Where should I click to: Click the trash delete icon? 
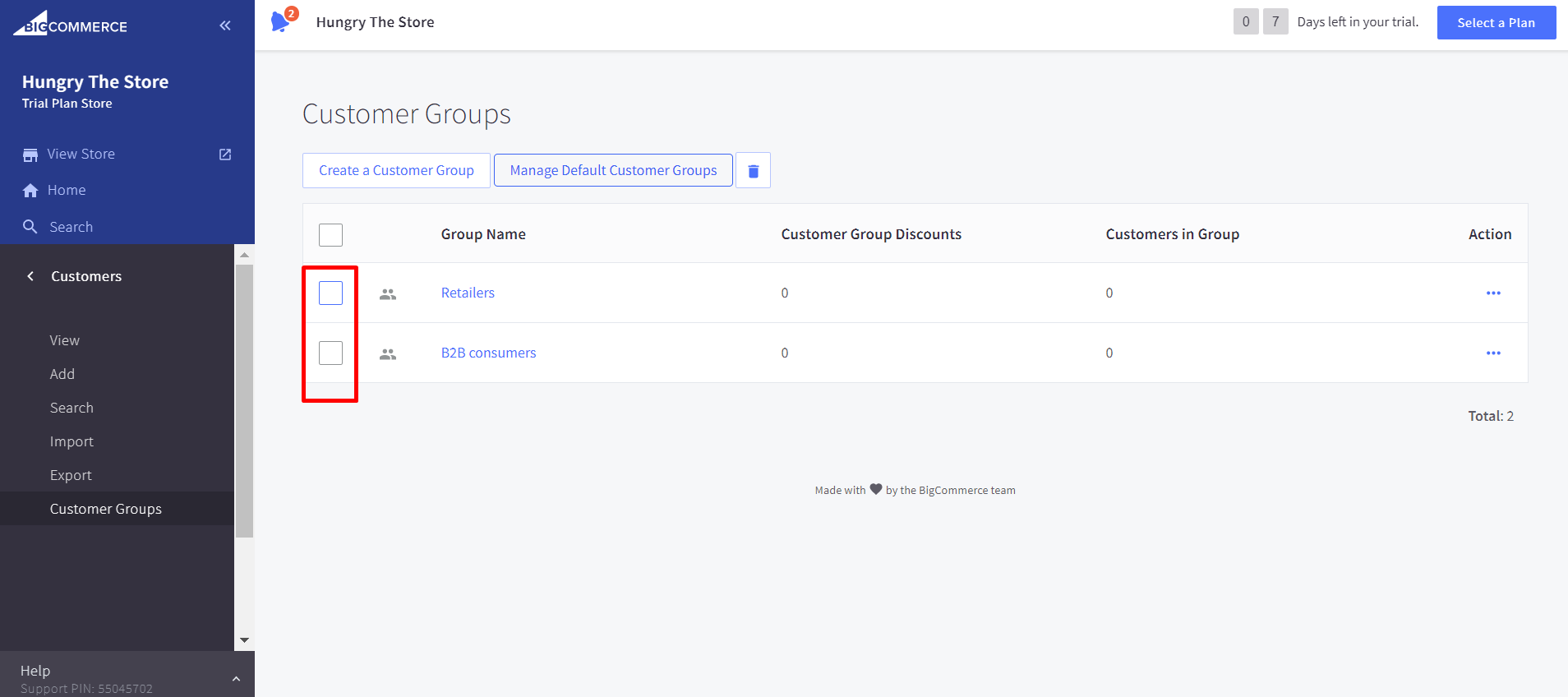point(753,171)
